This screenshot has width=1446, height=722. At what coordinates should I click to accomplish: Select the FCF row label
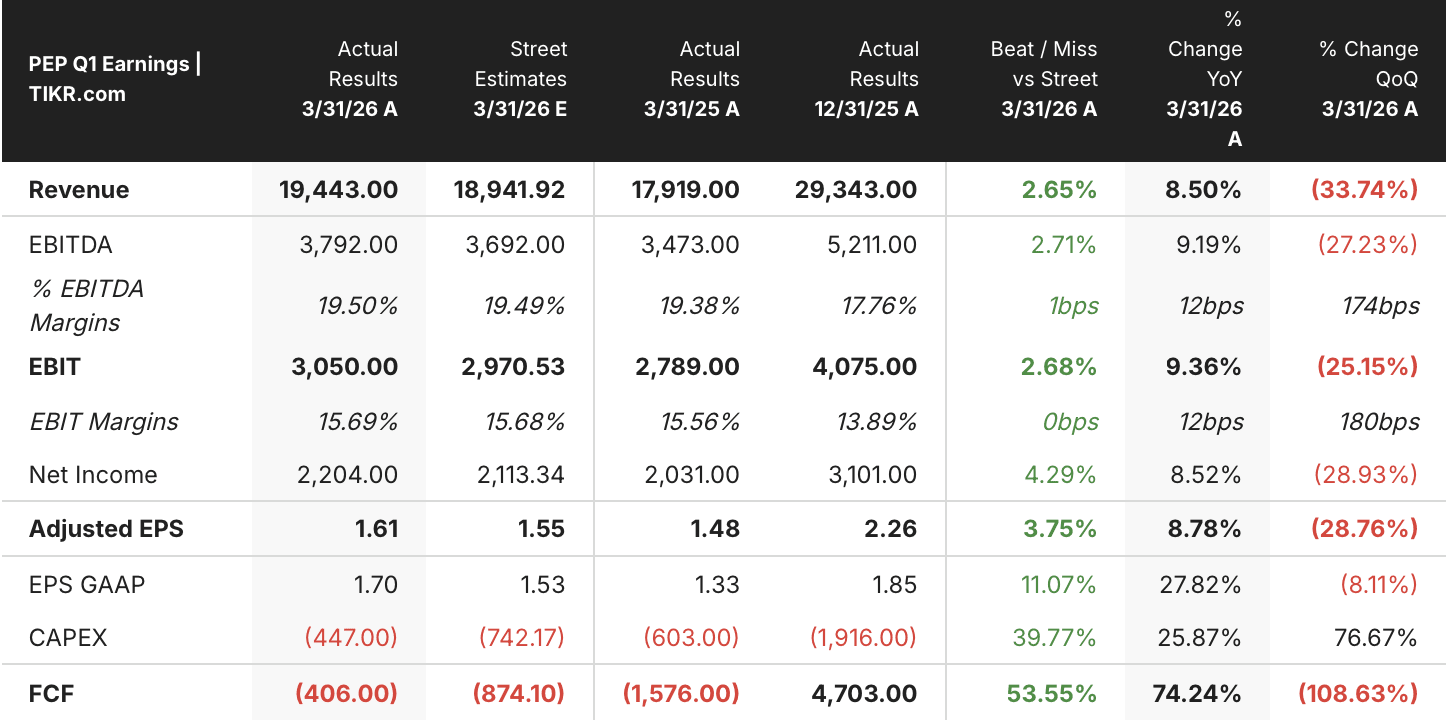pos(52,693)
